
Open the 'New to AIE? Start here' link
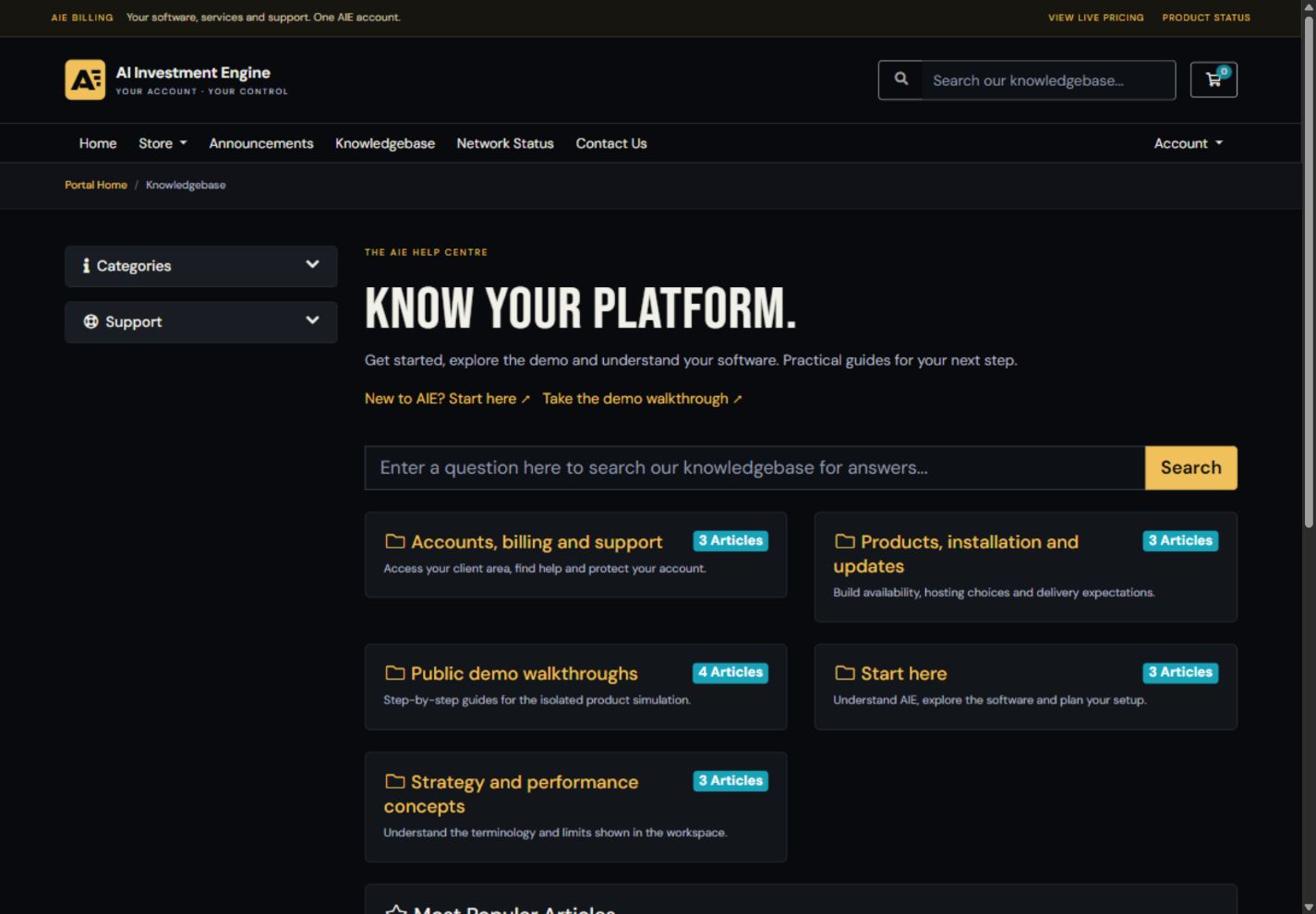point(447,399)
